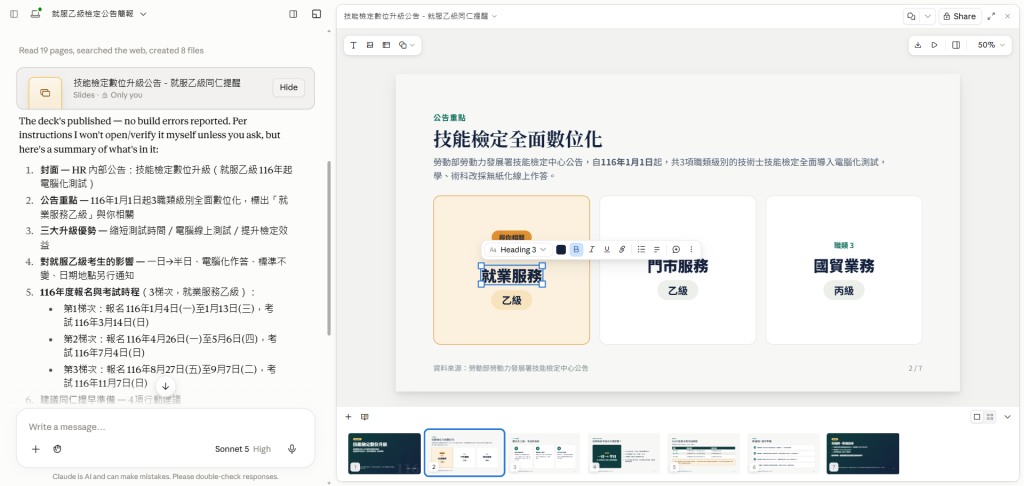Select slide 6 thumbnail
The width and height of the screenshot is (1024, 486).
coord(782,453)
